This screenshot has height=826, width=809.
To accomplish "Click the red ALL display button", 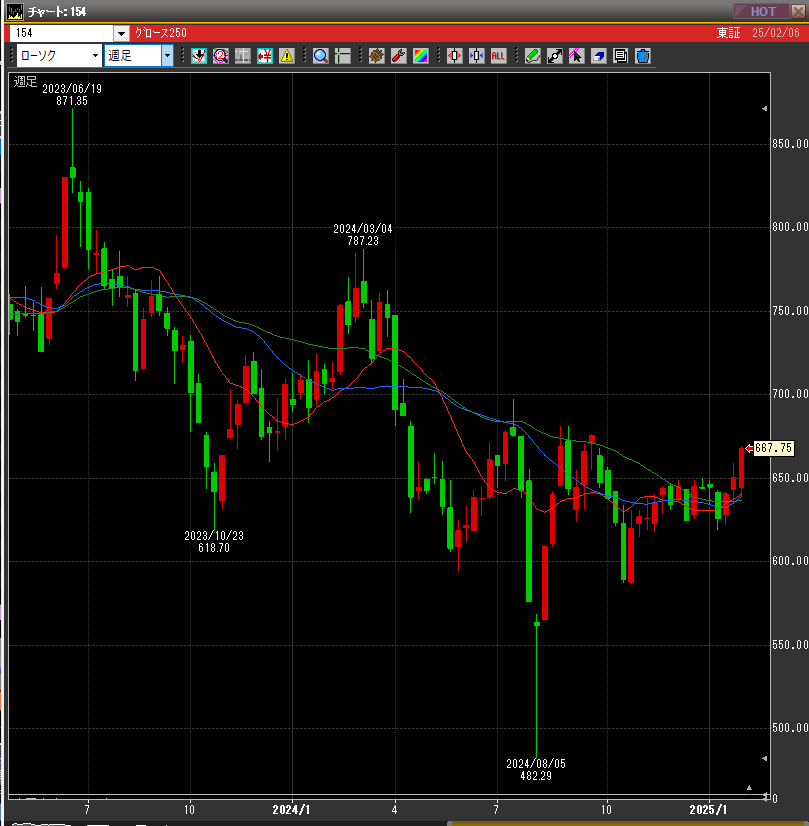I will [498, 56].
